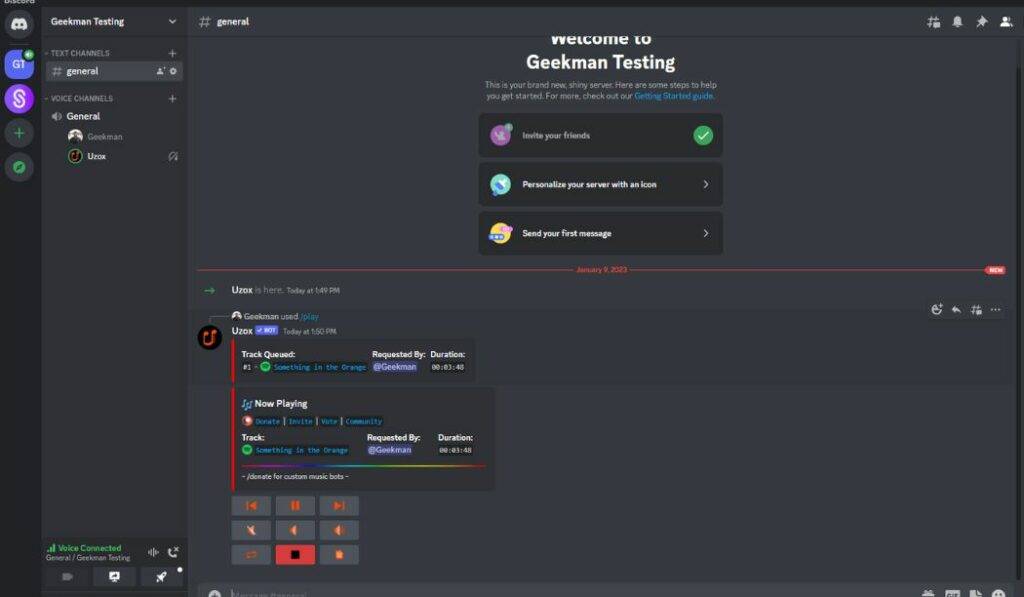Toggle the loop button in Uzox controls
Screen dimensions: 1024x597
[251, 555]
